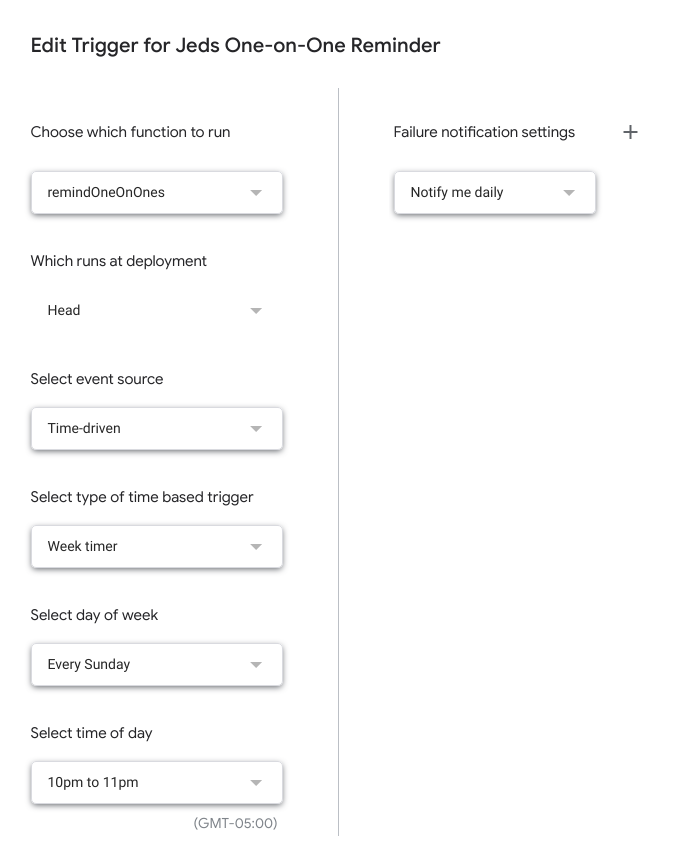681x849 pixels.
Task: Pick a different day than Every Sunday
Action: coord(140,664)
